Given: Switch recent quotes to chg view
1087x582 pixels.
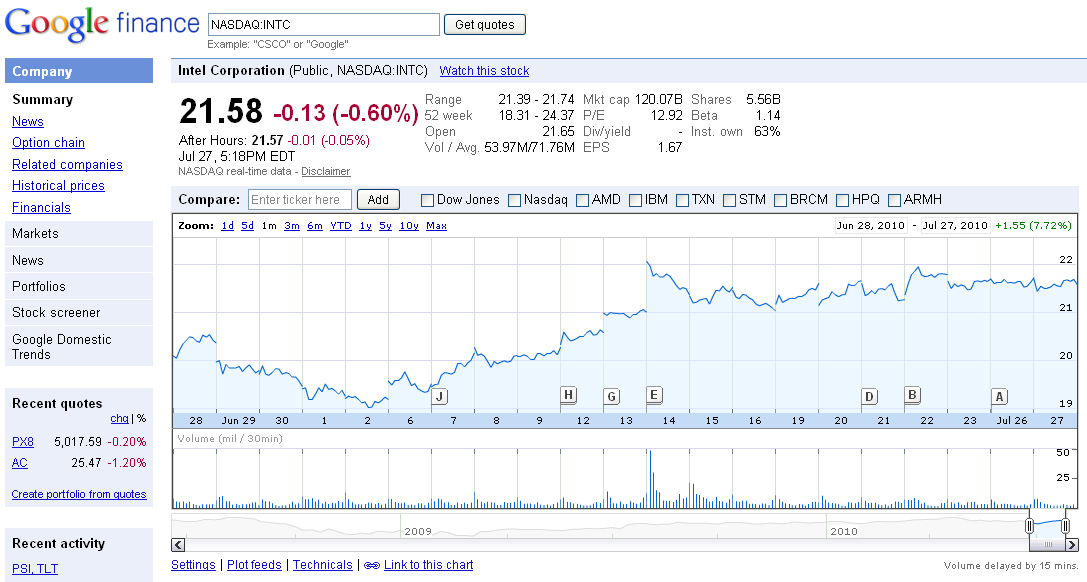Looking at the screenshot, I should (119, 418).
